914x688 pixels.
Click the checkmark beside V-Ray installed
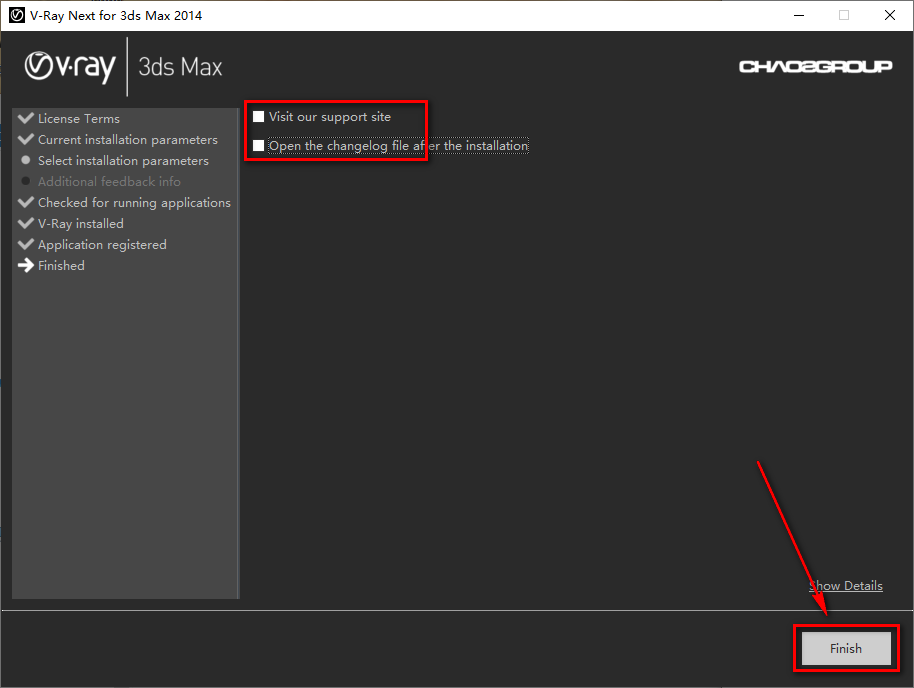coord(25,223)
